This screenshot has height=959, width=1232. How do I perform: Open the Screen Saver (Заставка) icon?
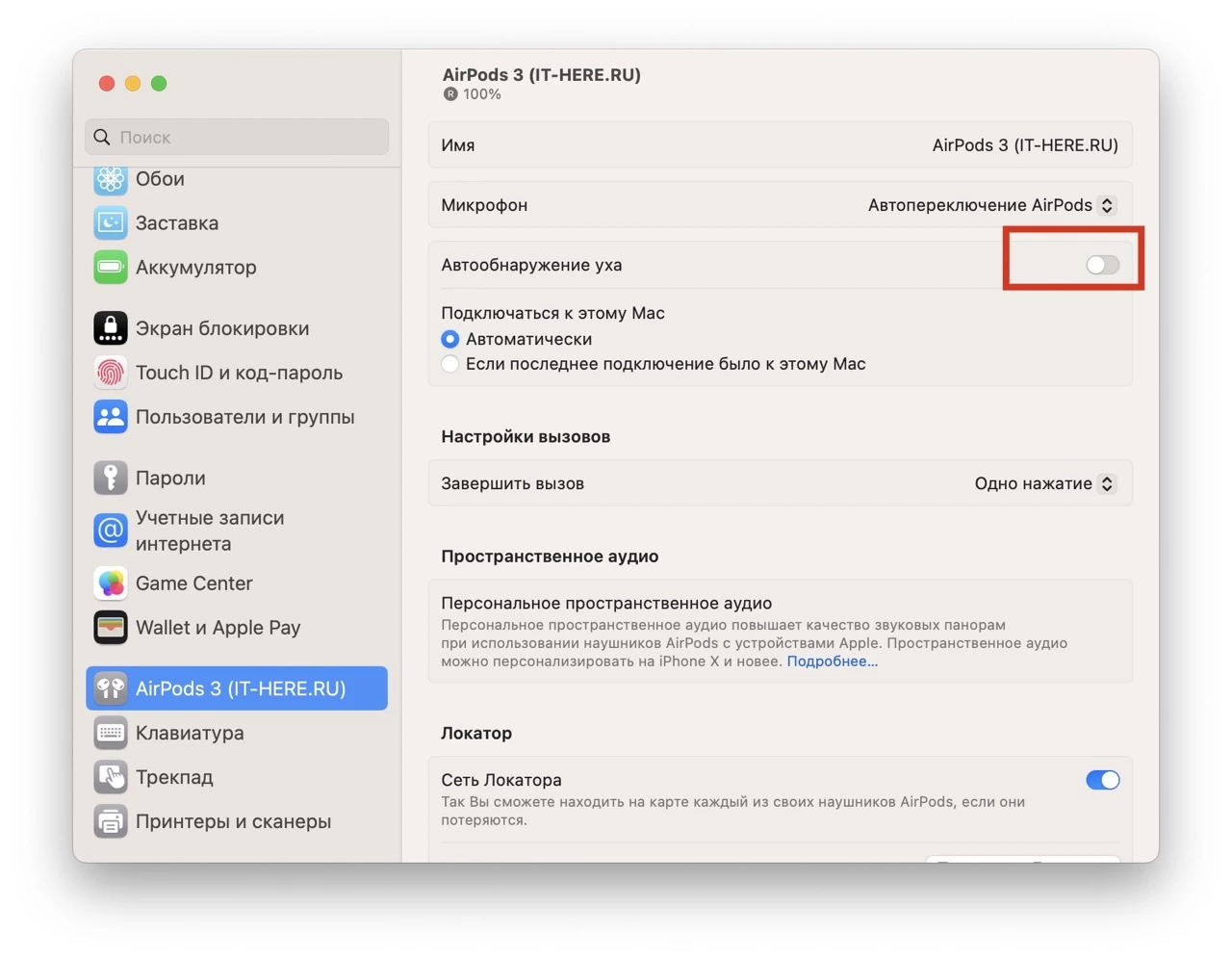point(111,223)
